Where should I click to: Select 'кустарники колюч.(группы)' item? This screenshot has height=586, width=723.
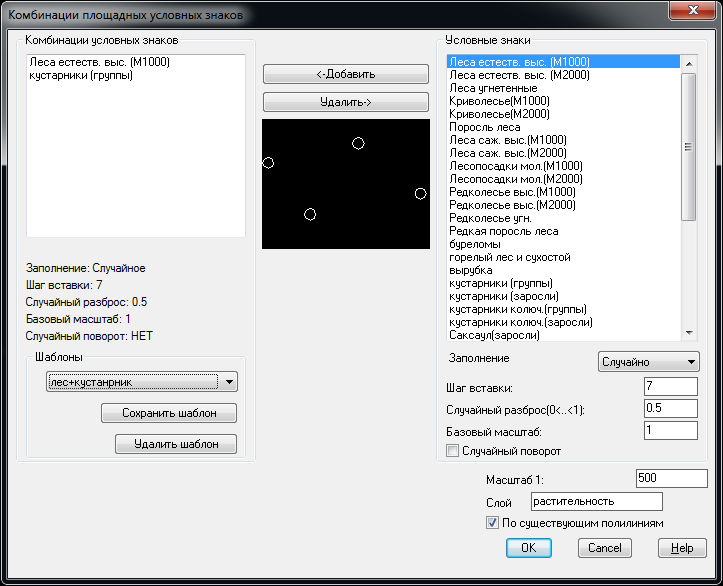coord(563,309)
